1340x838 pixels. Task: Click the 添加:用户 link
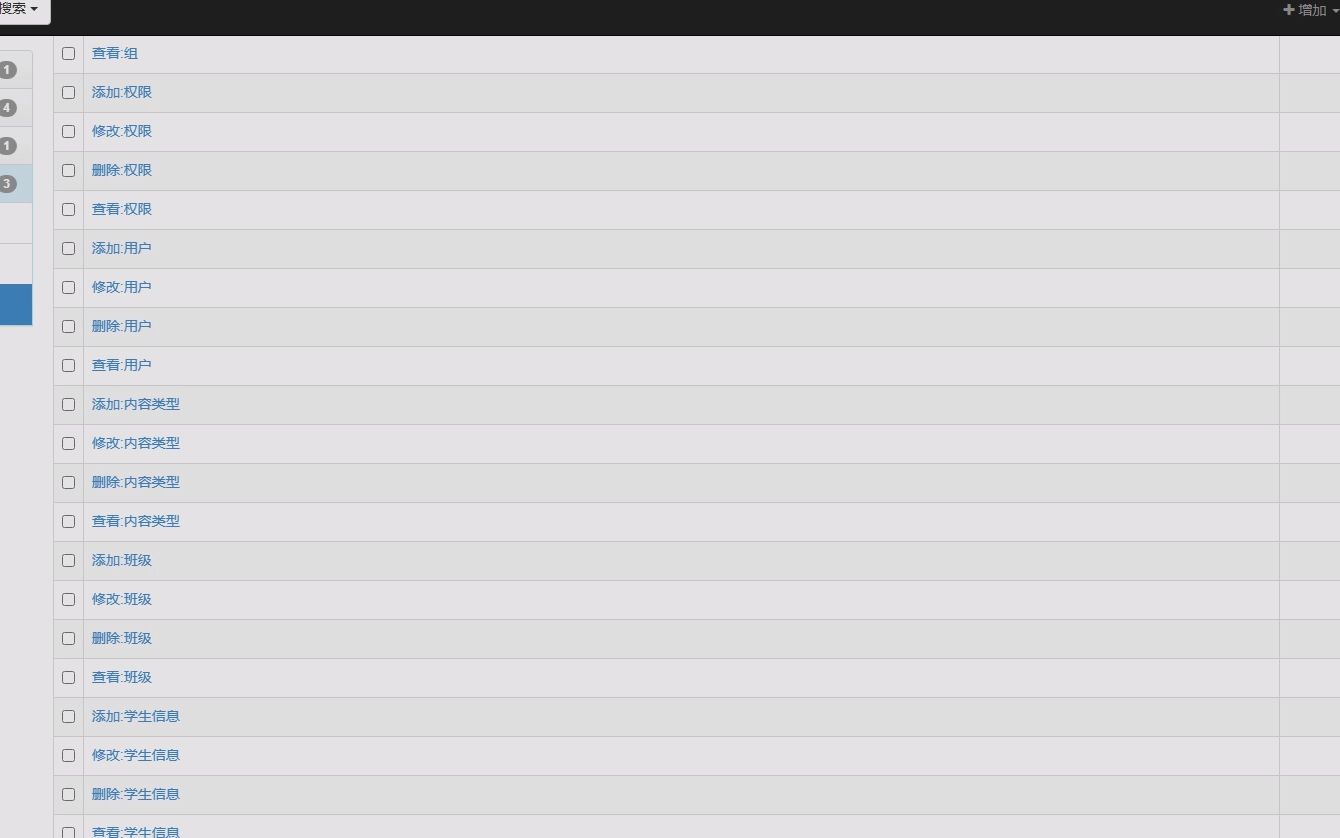click(122, 248)
